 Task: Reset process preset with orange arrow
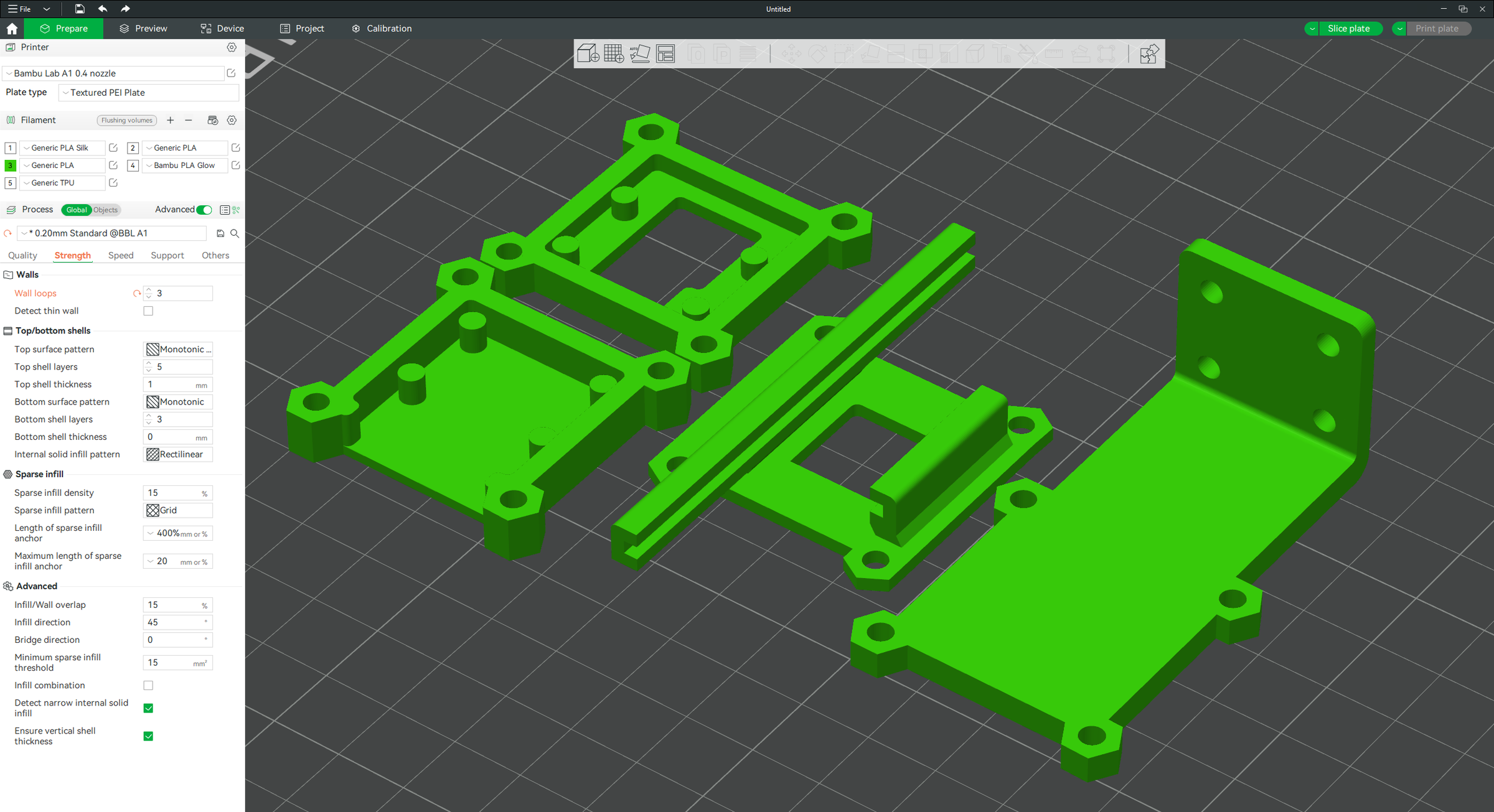[x=8, y=233]
